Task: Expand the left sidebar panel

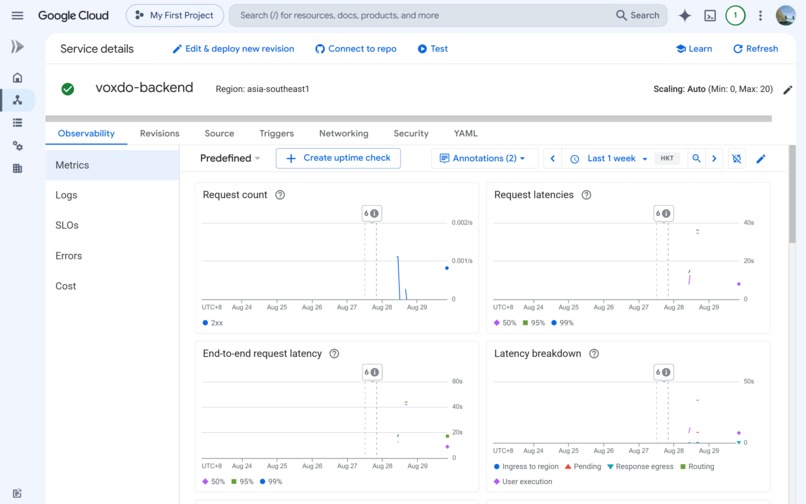Action: [x=17, y=47]
